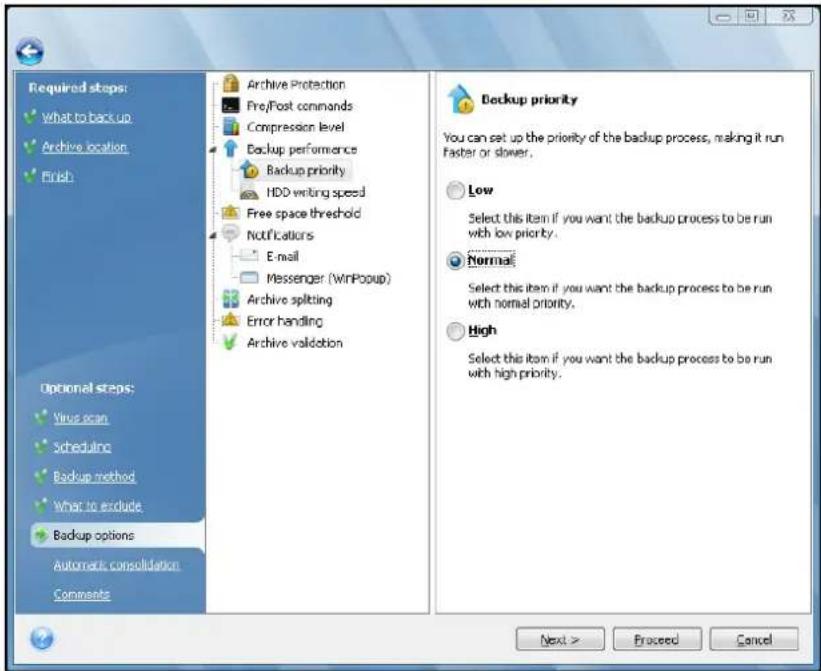This screenshot has width=821, height=671.
Task: Click the Backup priority header icon
Action: [461, 99]
